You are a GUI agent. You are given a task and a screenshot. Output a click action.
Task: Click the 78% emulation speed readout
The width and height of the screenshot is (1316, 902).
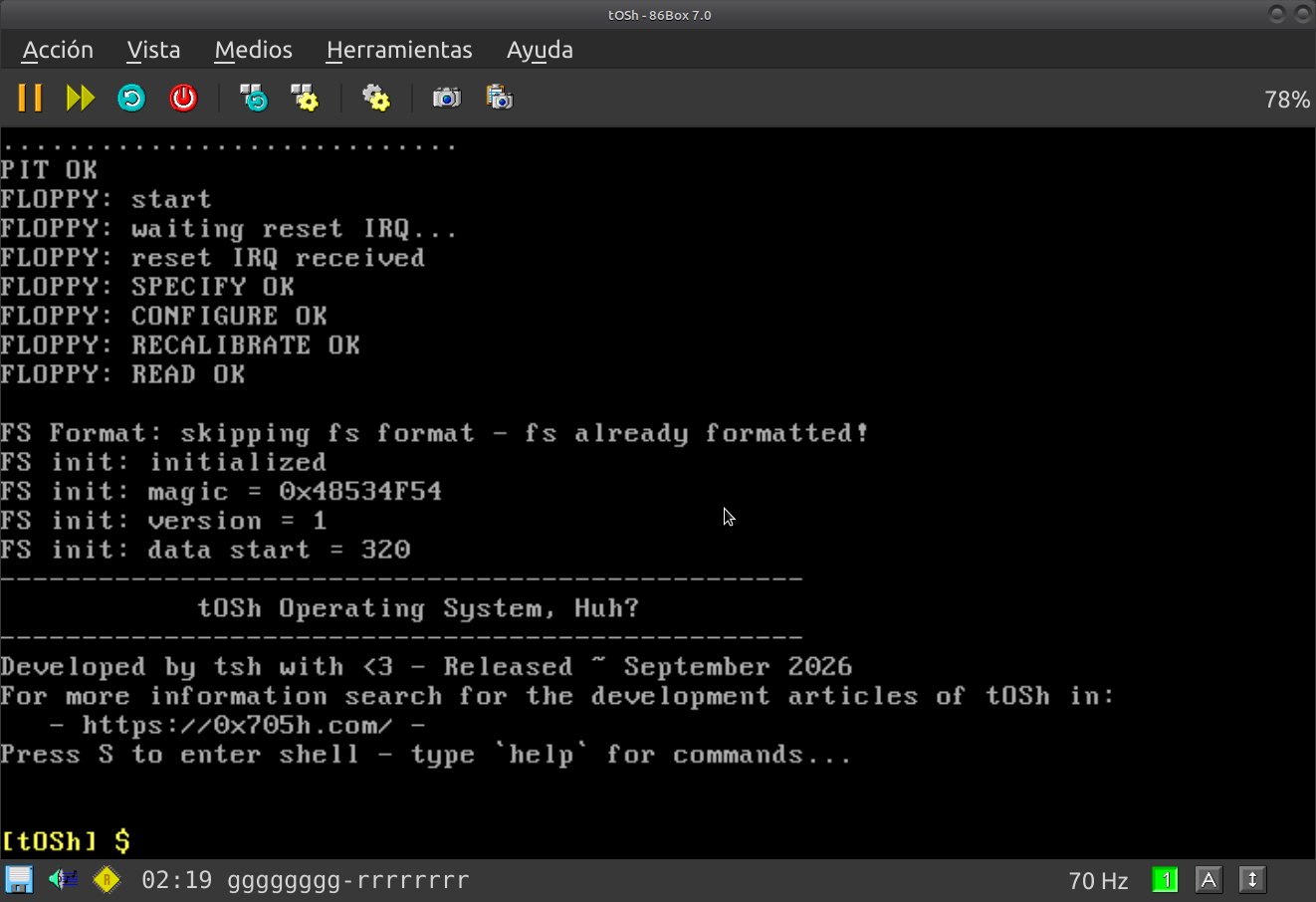(1287, 100)
